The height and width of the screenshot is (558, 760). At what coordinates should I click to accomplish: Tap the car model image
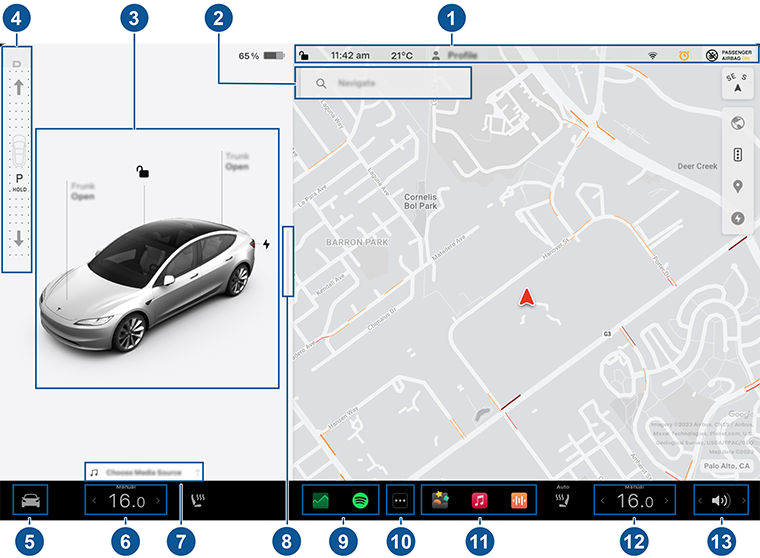coord(147,285)
